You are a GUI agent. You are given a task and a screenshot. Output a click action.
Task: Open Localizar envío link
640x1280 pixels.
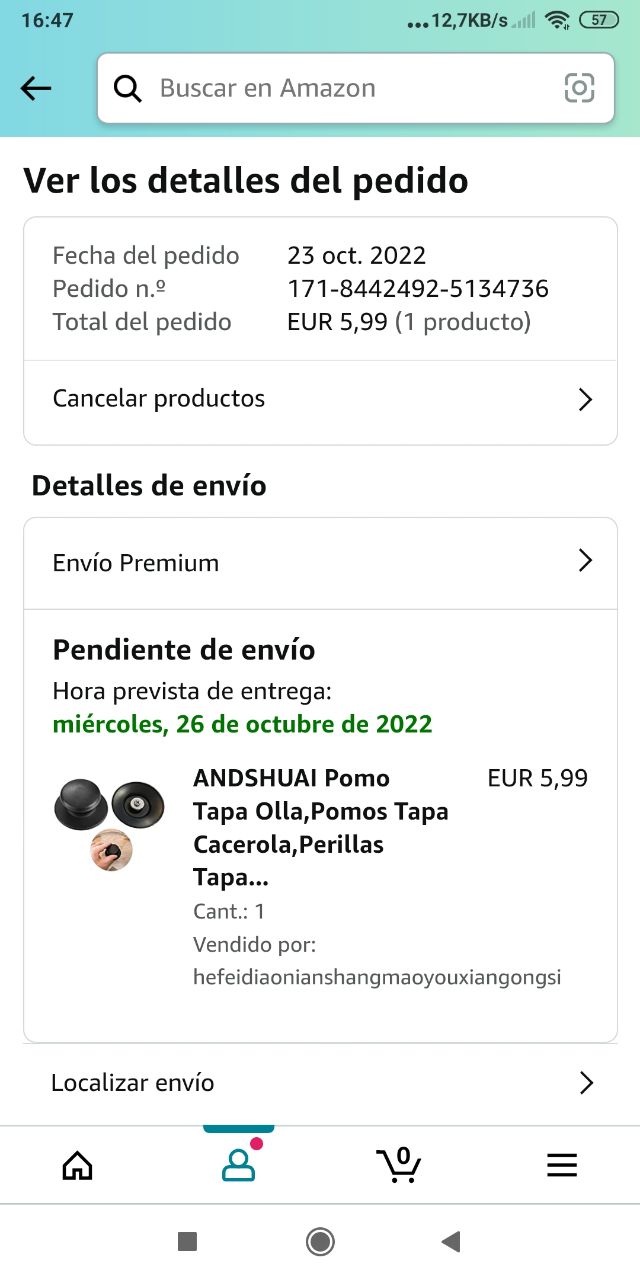pos(133,1083)
